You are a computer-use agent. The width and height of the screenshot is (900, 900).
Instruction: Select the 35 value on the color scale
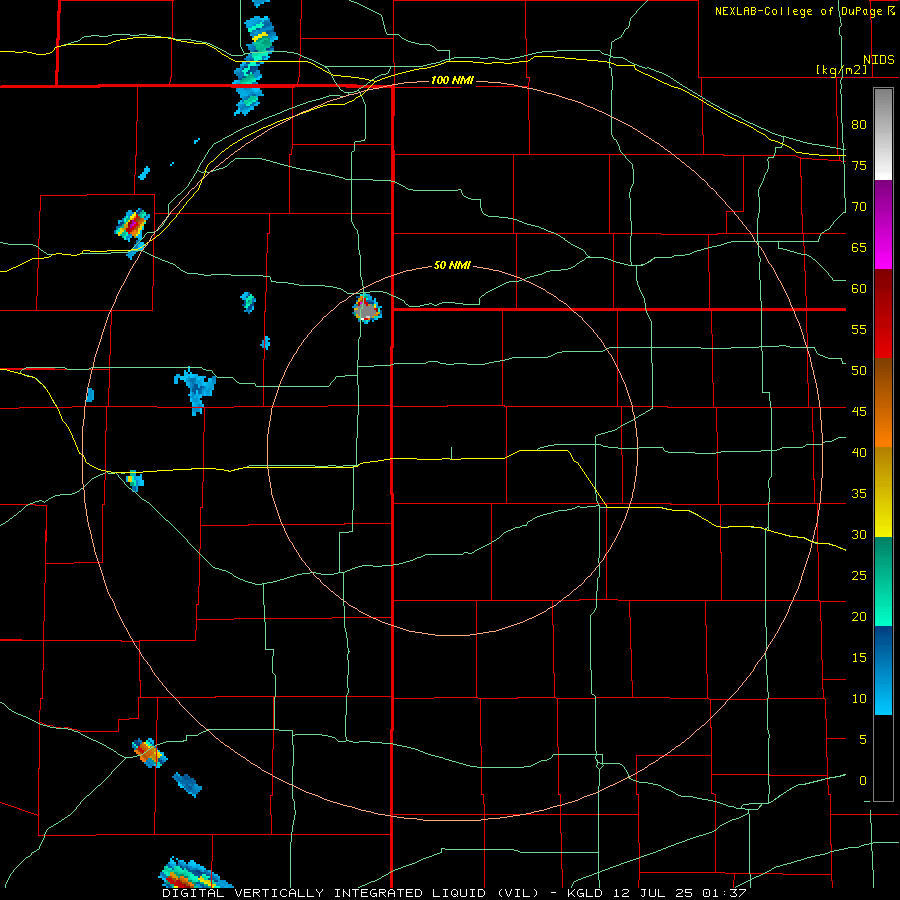coord(859,494)
